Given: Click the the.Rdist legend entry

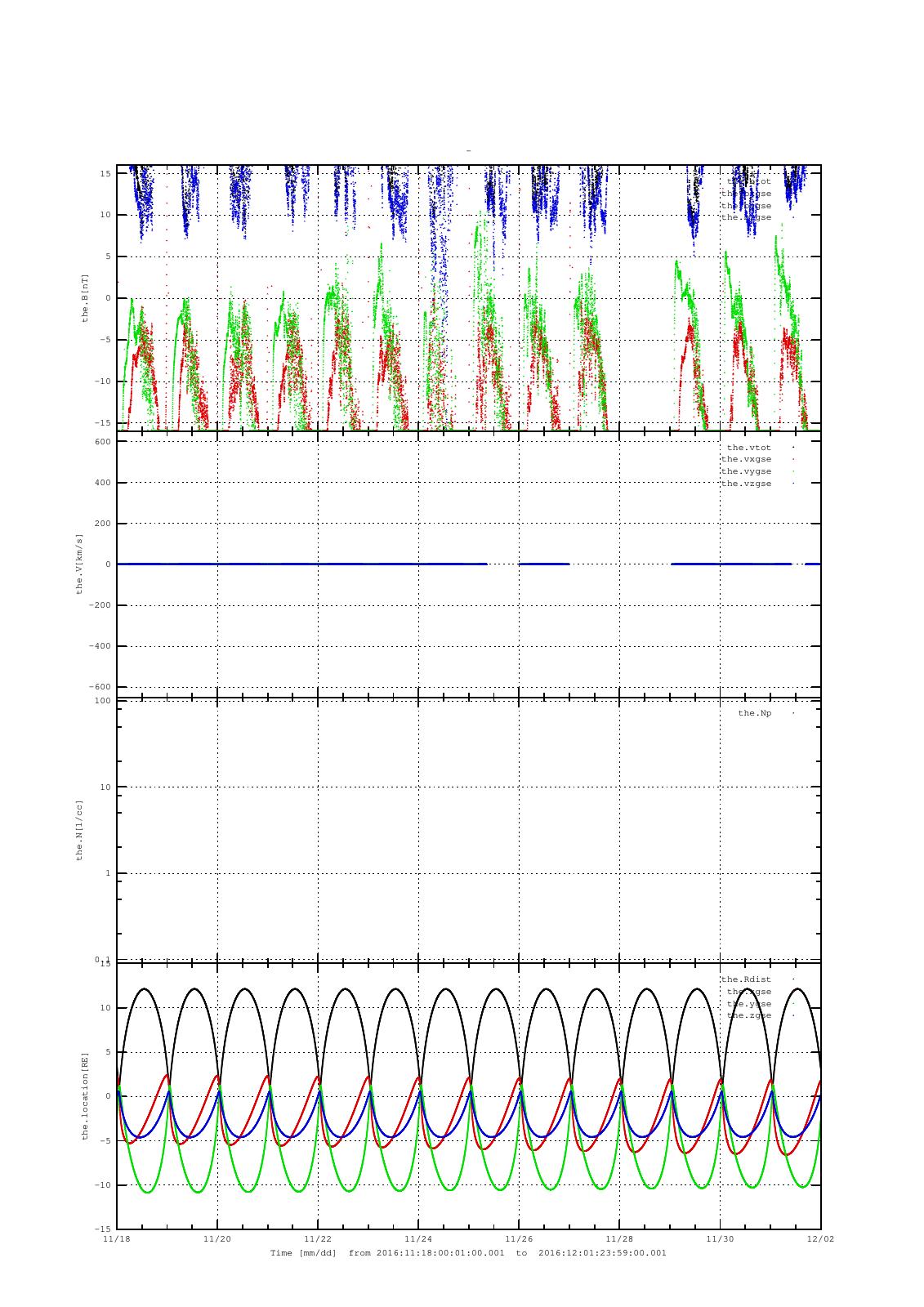Looking at the screenshot, I should click(747, 979).
